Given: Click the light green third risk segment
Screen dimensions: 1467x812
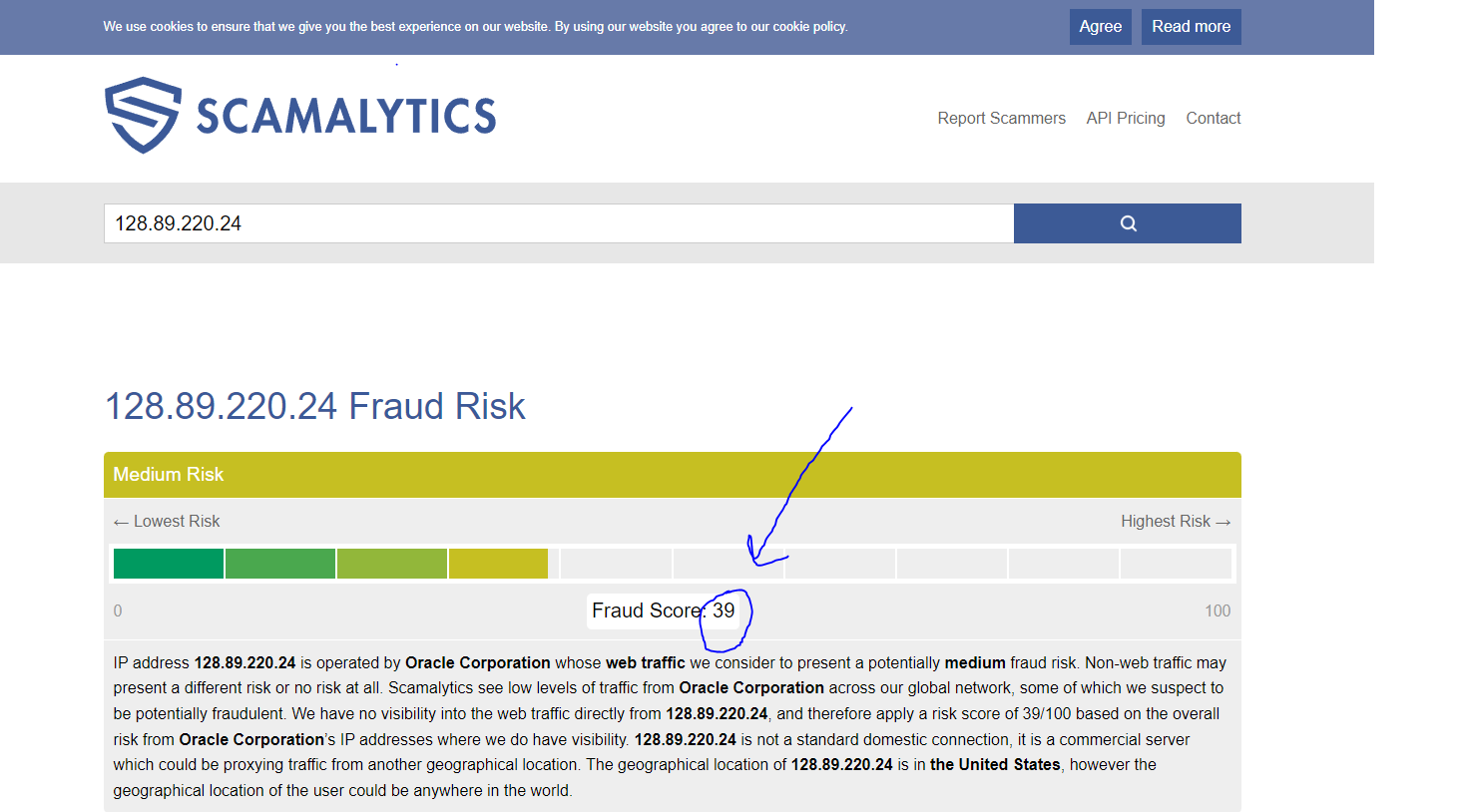Looking at the screenshot, I should [392, 564].
